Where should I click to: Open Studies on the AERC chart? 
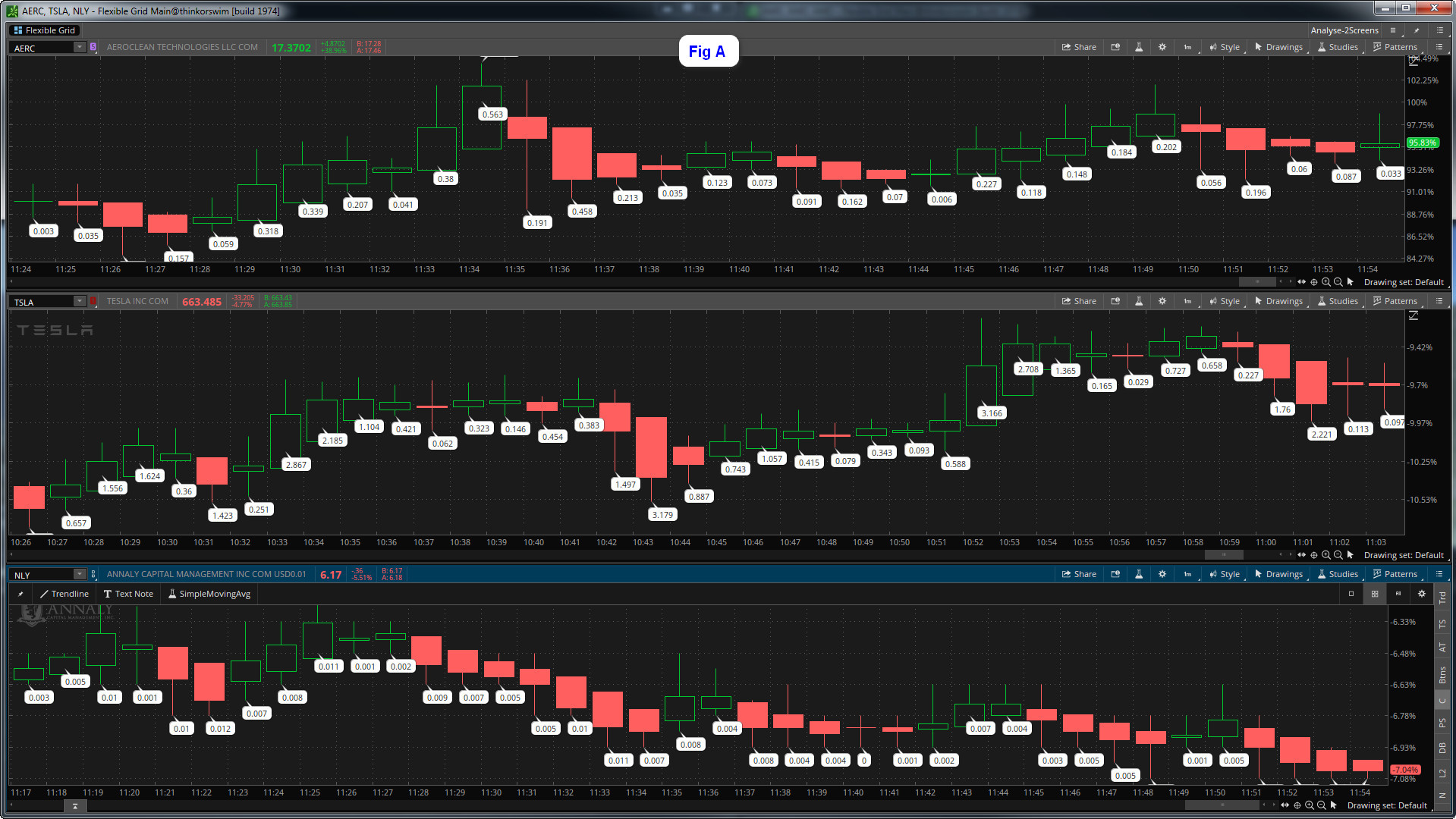pos(1338,47)
